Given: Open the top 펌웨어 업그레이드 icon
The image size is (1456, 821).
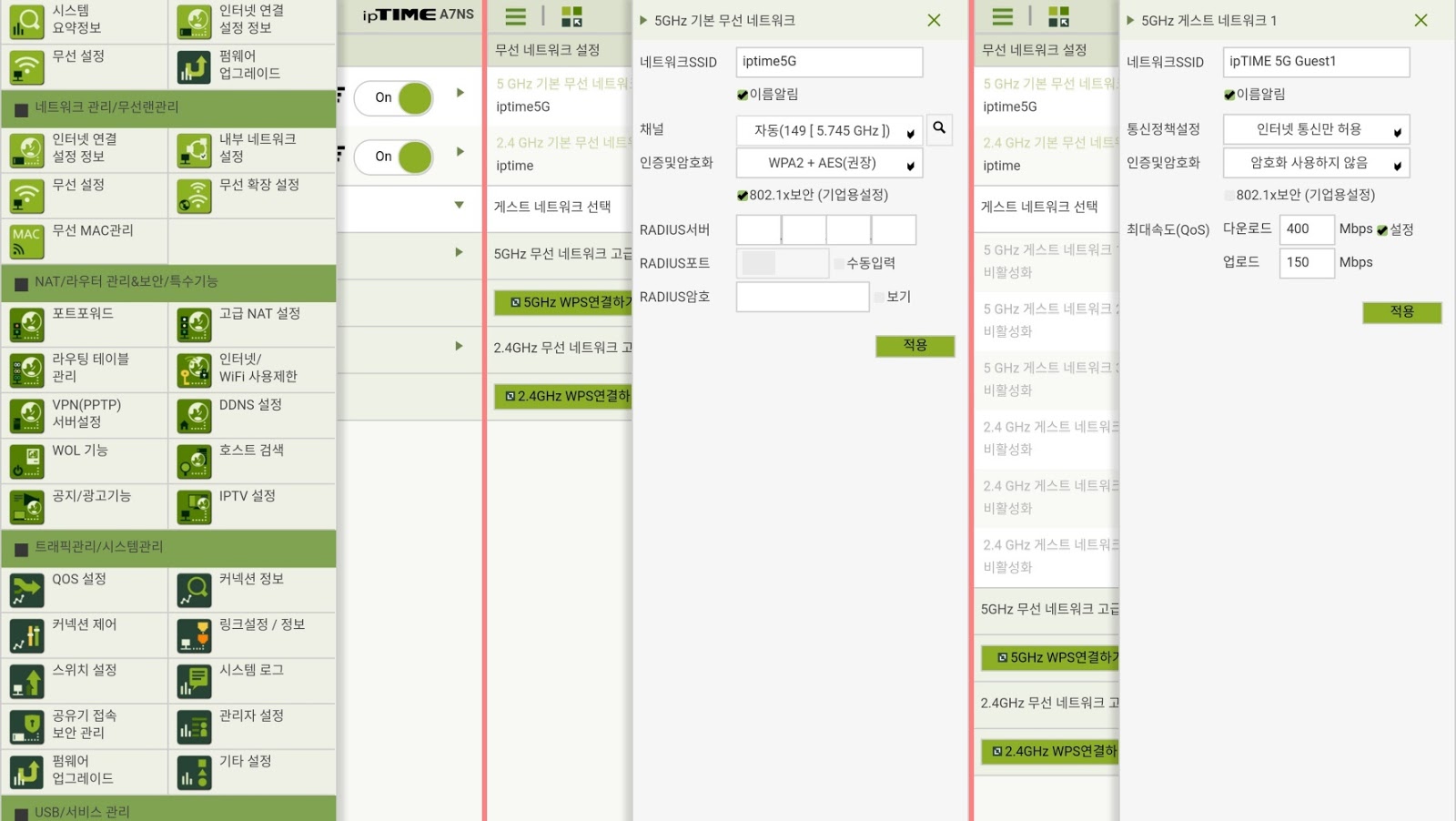Looking at the screenshot, I should [195, 67].
